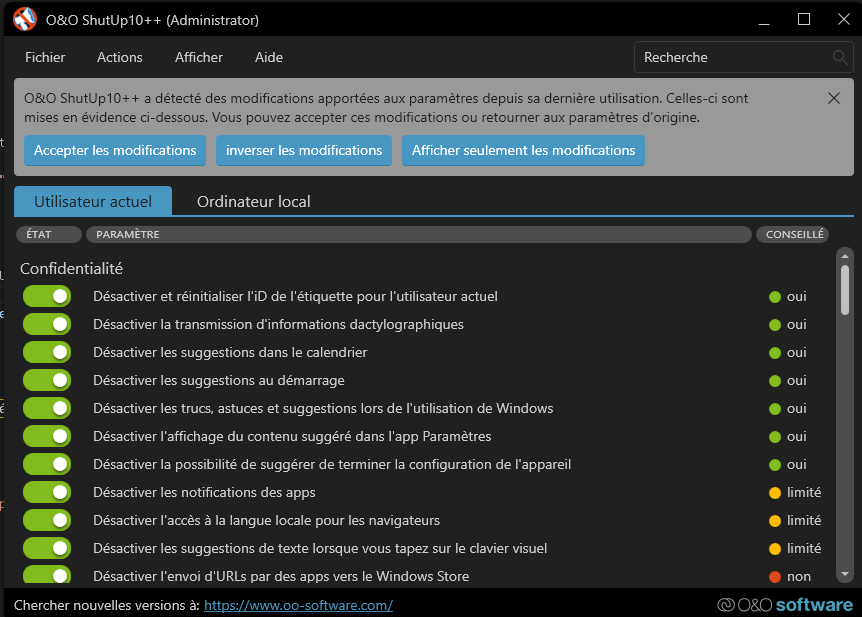The image size is (862, 617).
Task: Open the oo-software.com link
Action: point(298,606)
